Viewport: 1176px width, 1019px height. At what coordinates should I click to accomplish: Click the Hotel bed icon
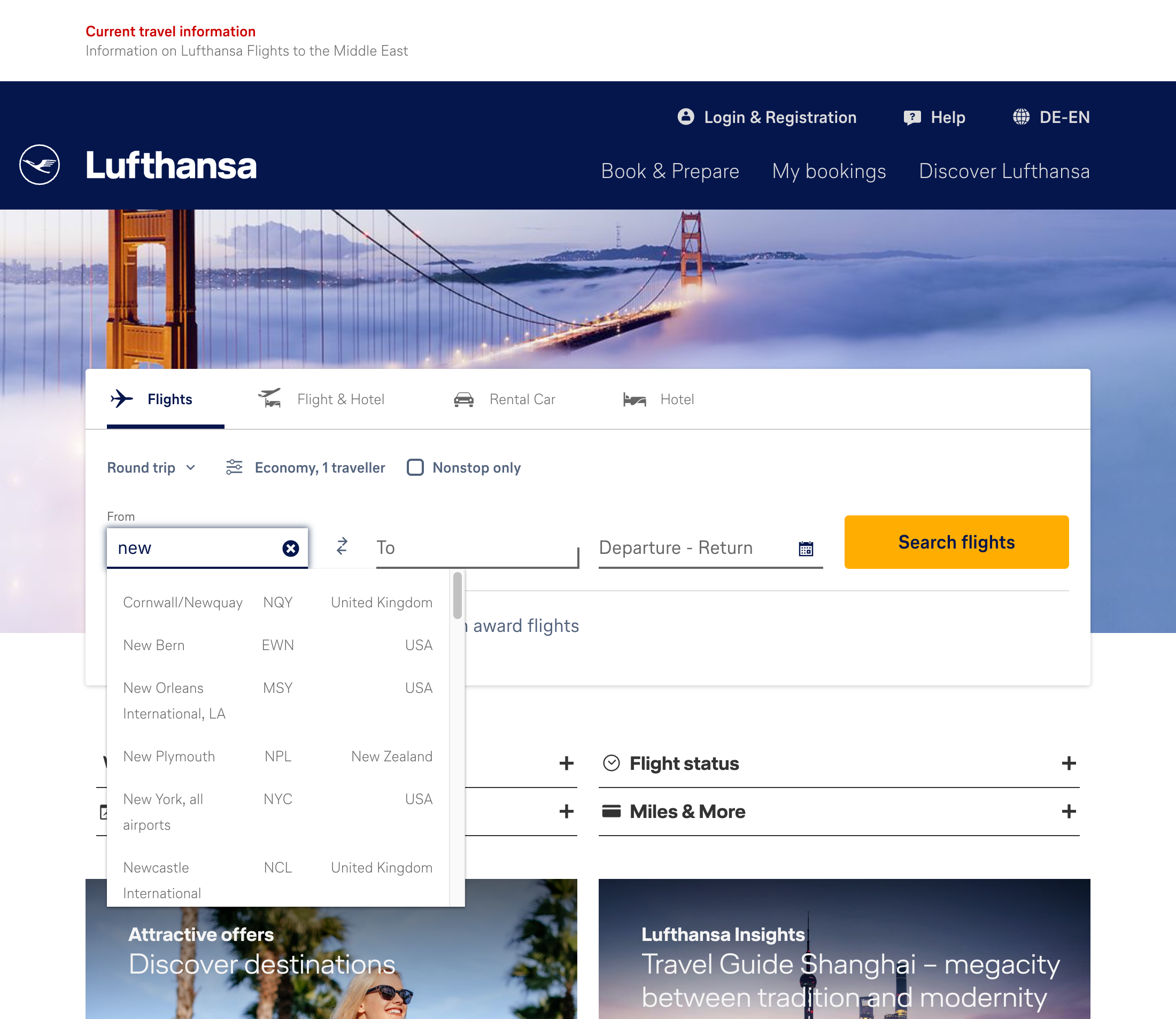(633, 399)
